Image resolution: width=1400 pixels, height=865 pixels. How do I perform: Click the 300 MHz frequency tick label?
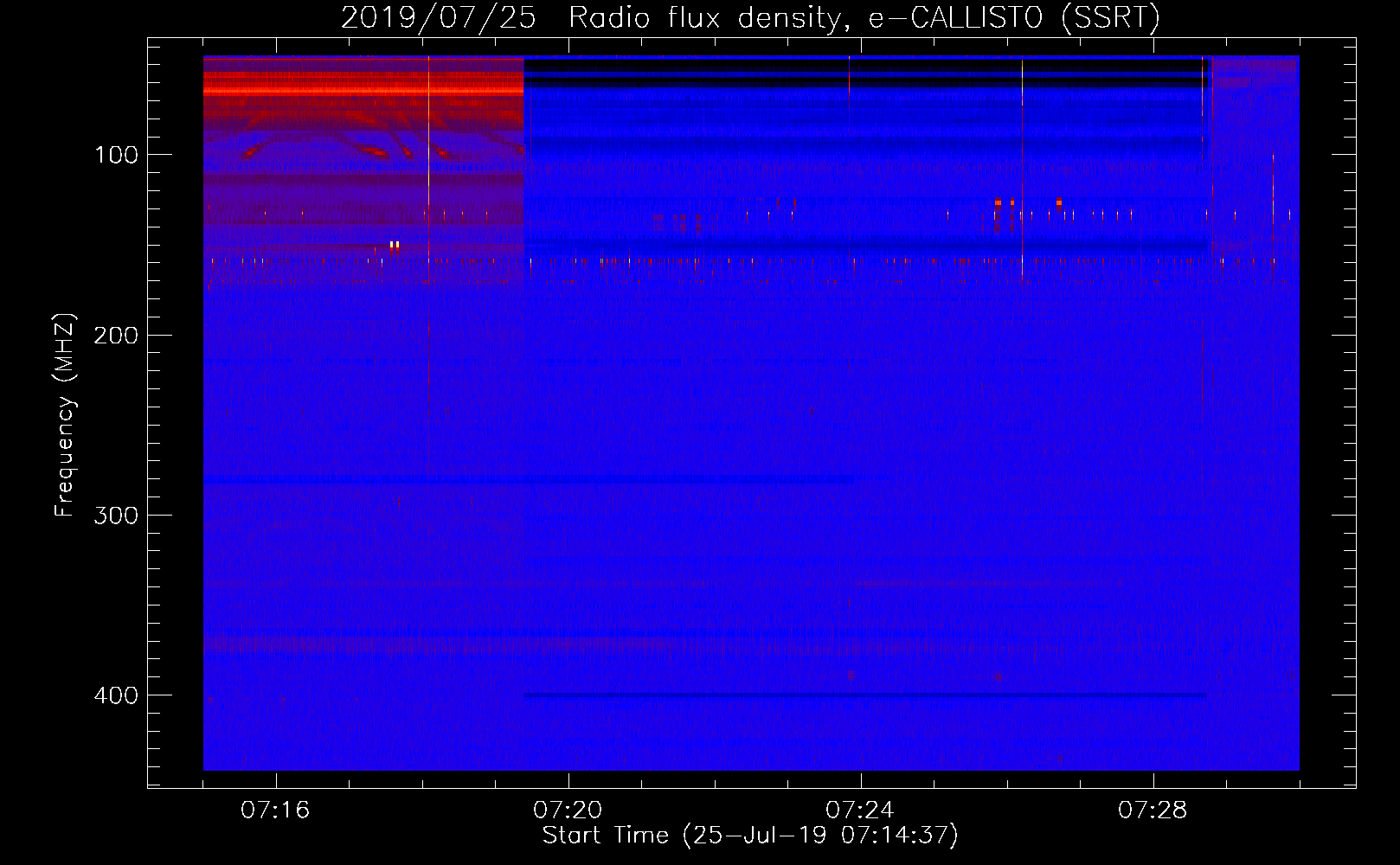point(116,516)
